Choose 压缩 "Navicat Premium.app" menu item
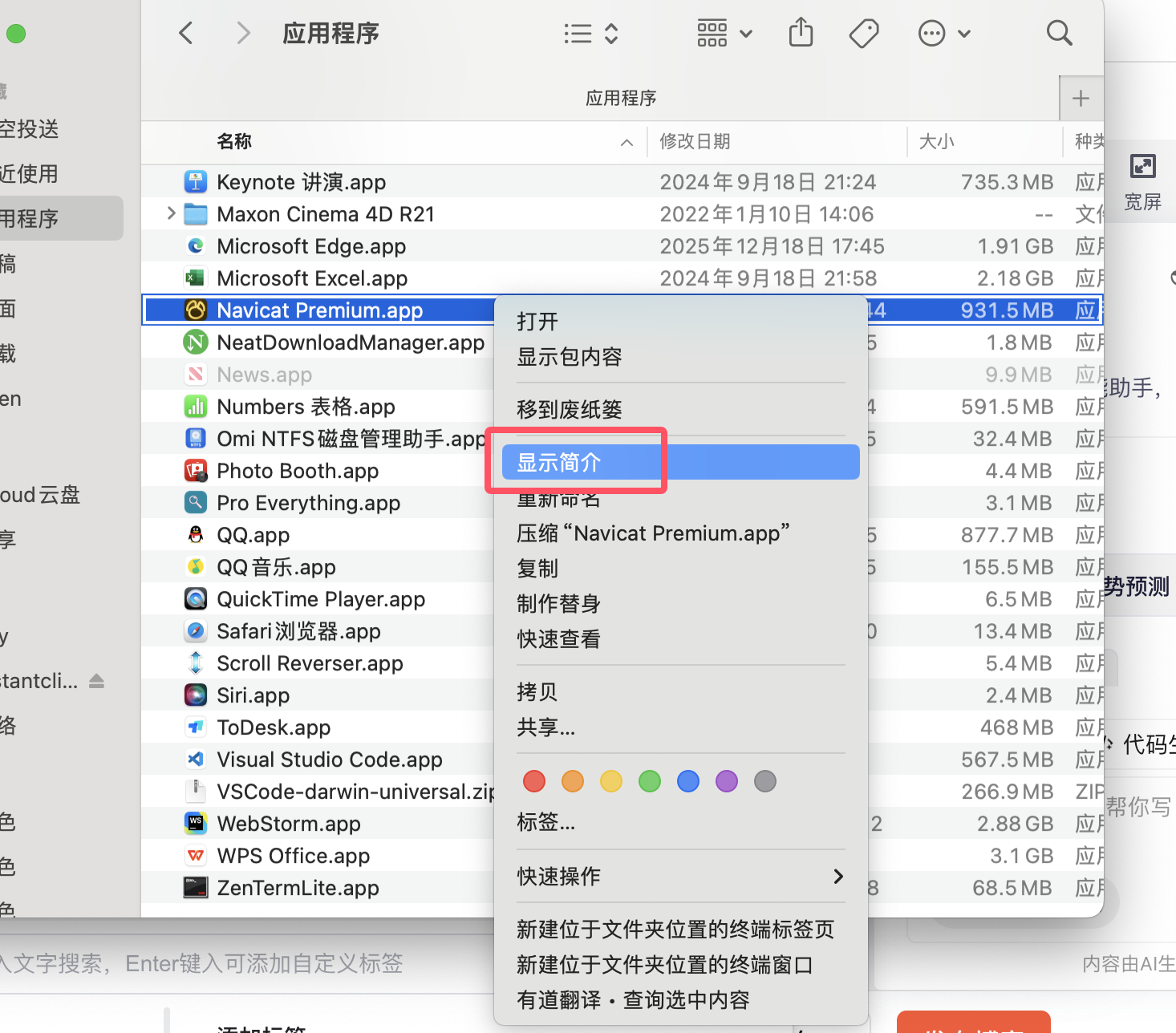The height and width of the screenshot is (1033, 1176). coord(680,533)
